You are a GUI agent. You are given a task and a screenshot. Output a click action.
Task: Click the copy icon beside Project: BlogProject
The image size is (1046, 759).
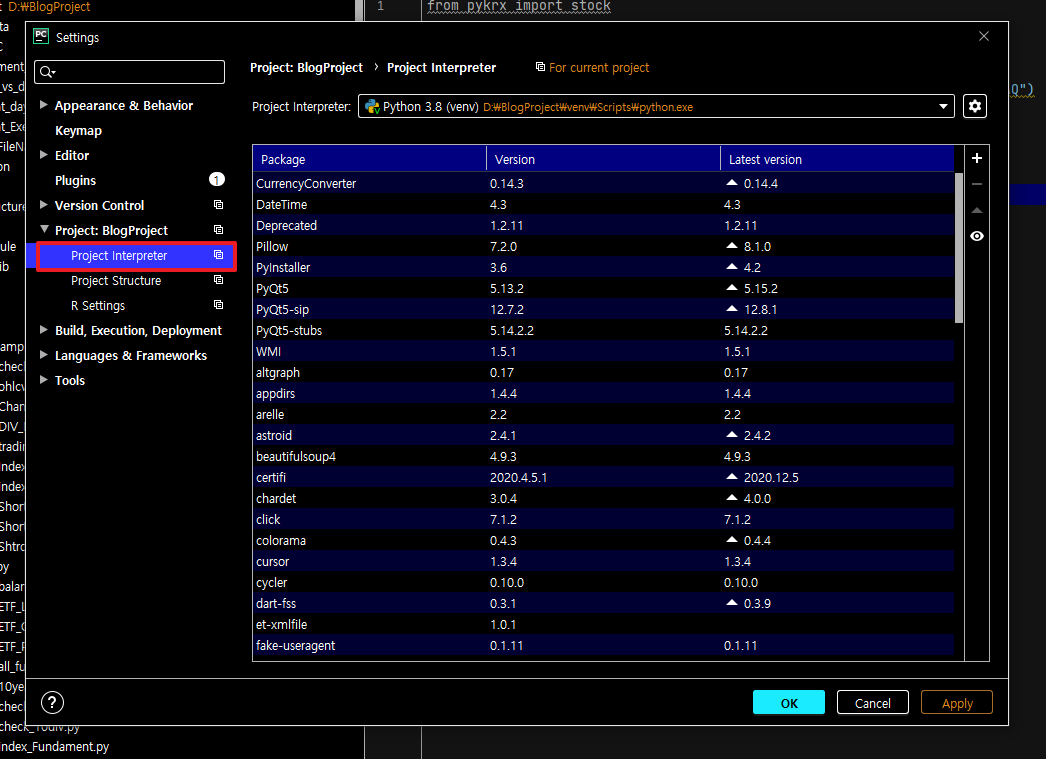click(218, 229)
